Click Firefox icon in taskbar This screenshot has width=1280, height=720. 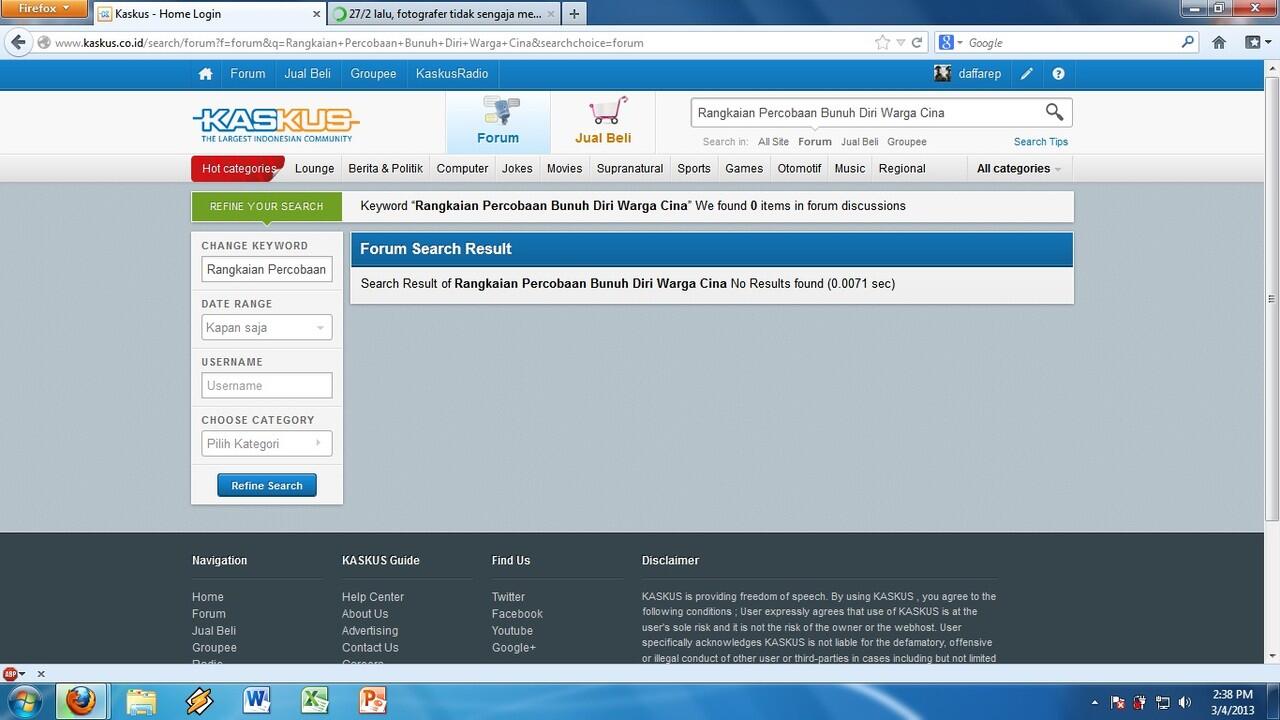pyautogui.click(x=81, y=702)
